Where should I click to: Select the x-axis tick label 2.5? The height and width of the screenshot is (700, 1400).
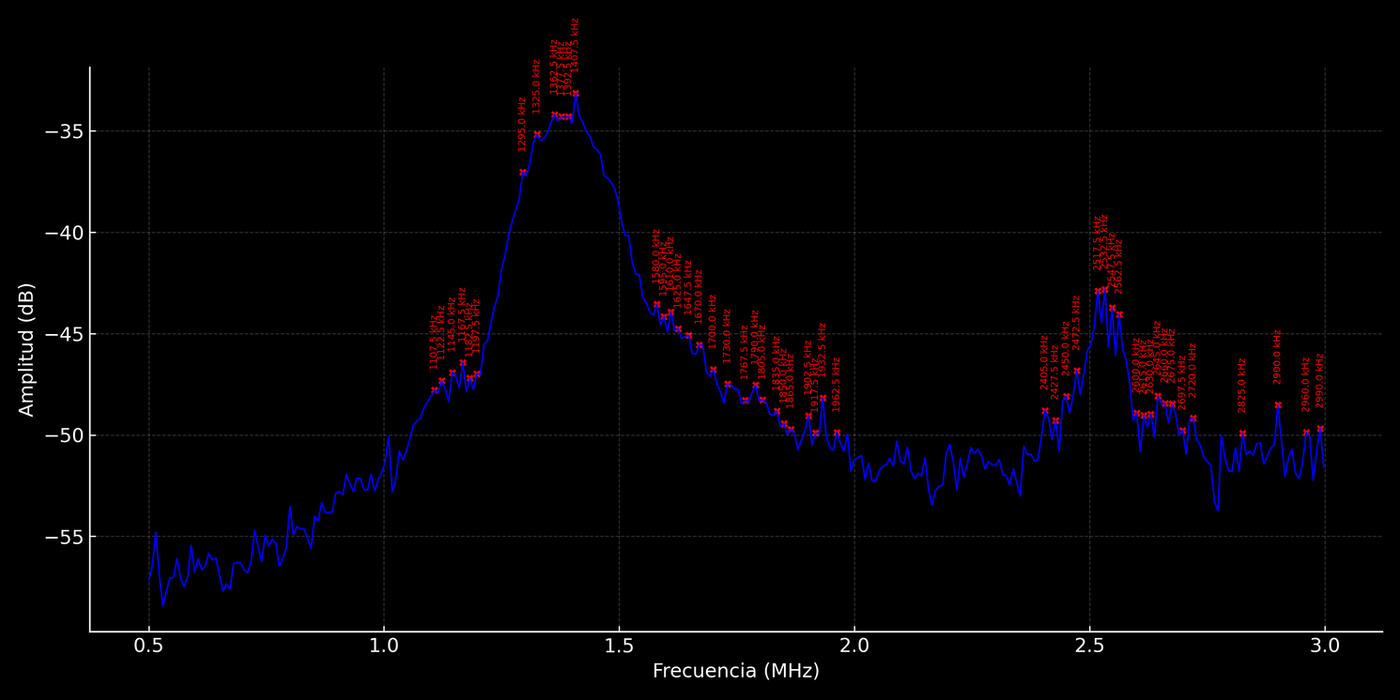click(x=1090, y=647)
